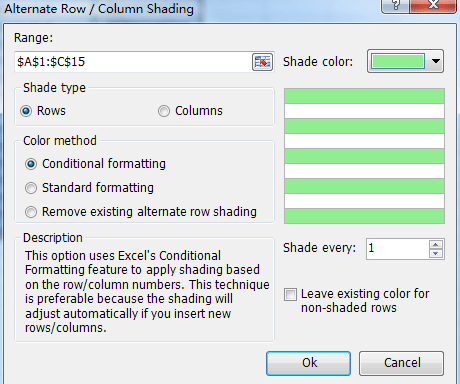Select Remove existing alternate row shading
The height and width of the screenshot is (384, 460).
tap(31, 212)
